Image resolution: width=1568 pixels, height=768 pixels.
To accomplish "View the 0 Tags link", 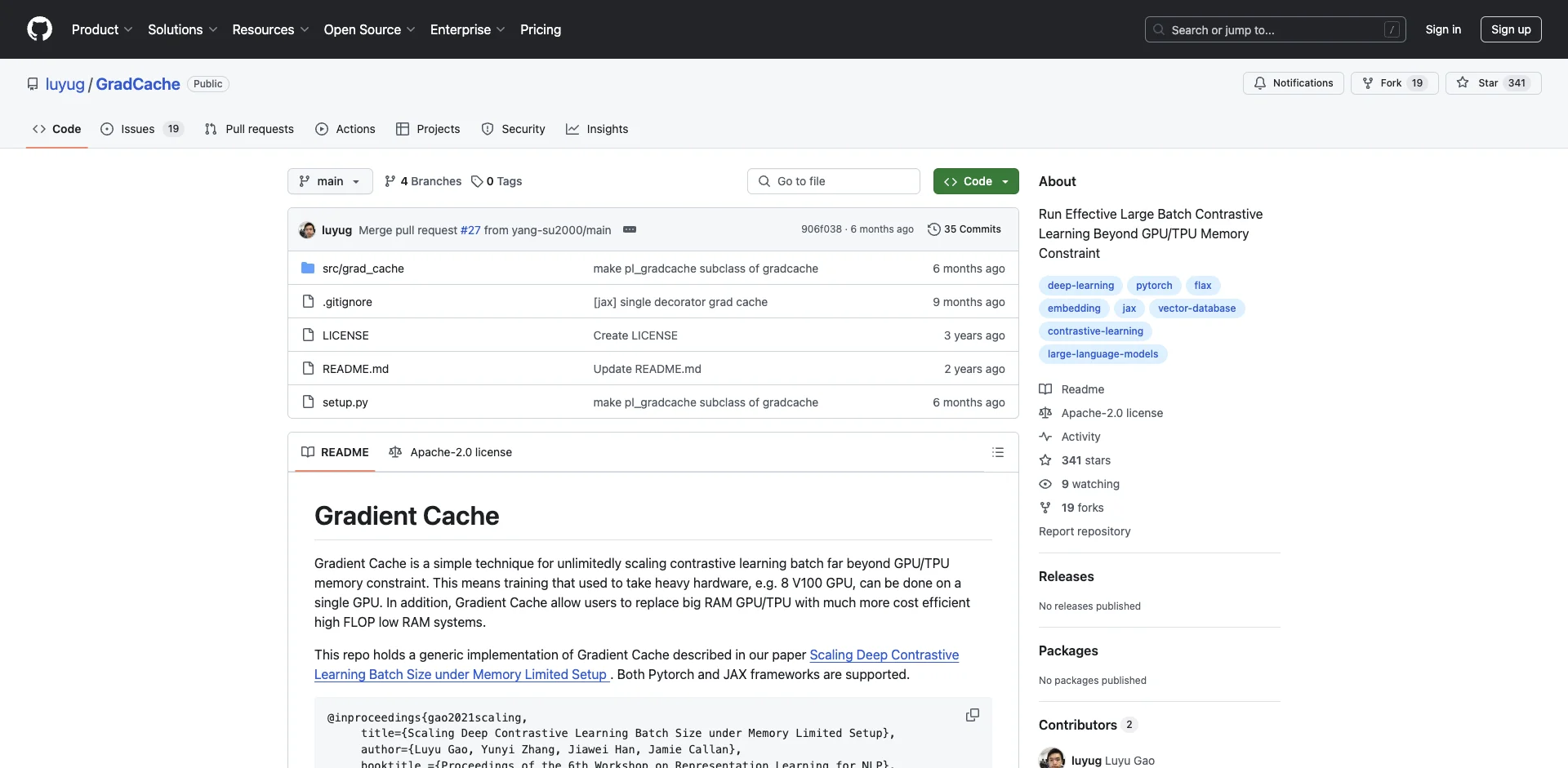I will [x=497, y=181].
